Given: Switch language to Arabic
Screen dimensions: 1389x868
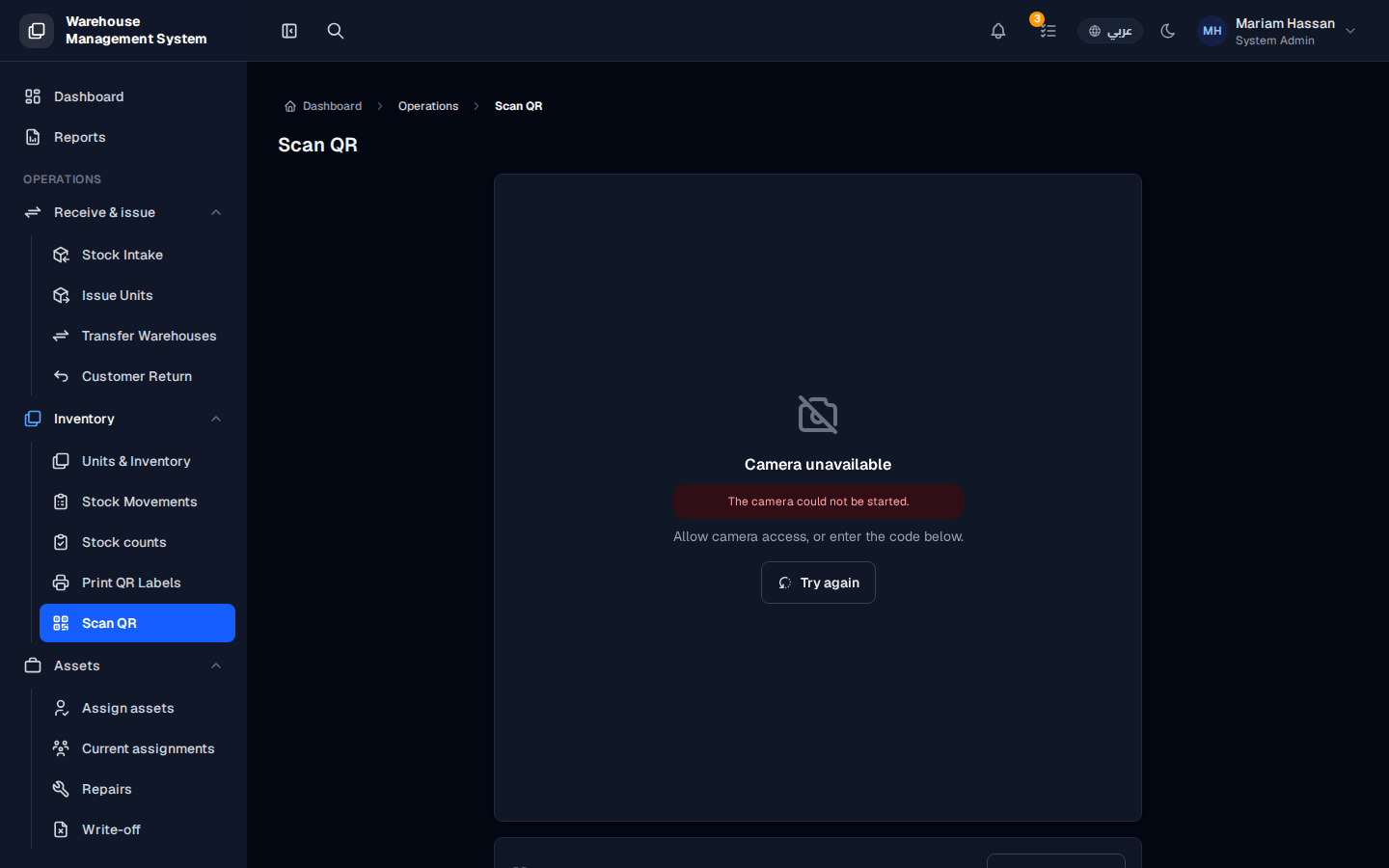Looking at the screenshot, I should click(1110, 31).
